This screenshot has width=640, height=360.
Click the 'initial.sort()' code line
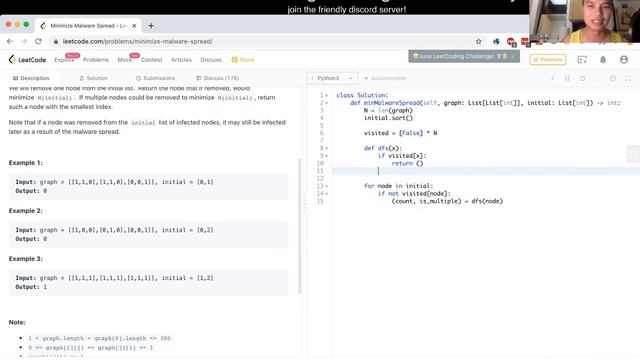pyautogui.click(x=388, y=118)
